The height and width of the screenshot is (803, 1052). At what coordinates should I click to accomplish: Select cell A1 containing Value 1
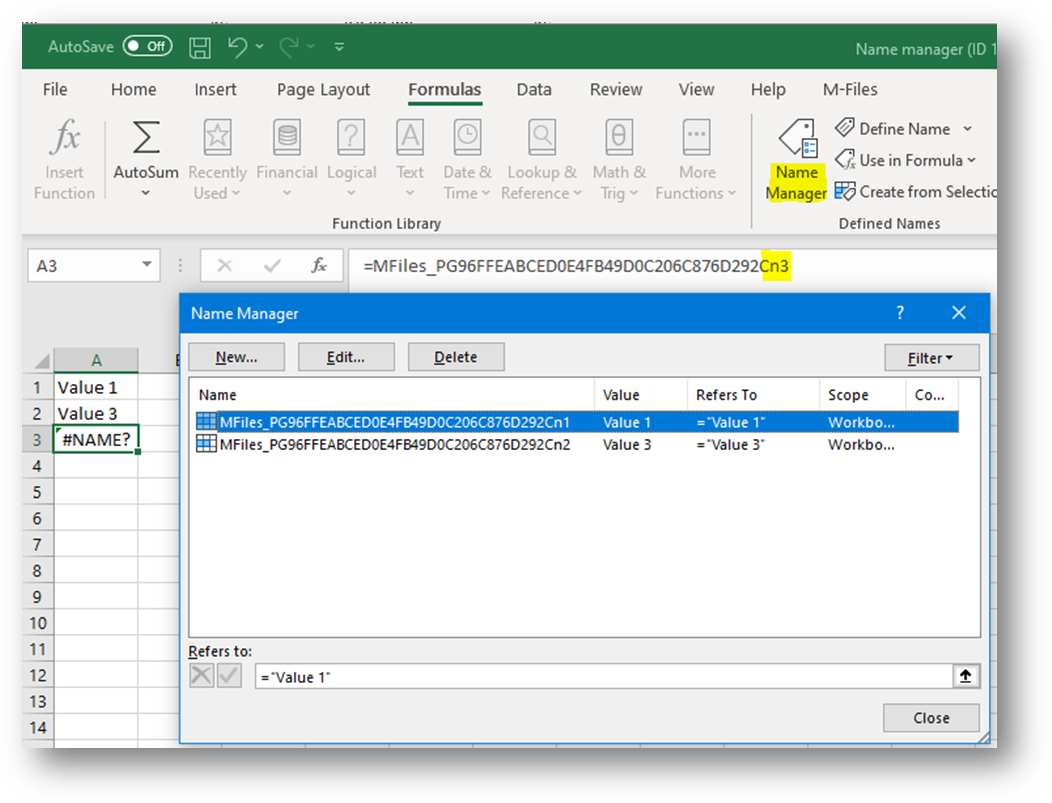97,387
